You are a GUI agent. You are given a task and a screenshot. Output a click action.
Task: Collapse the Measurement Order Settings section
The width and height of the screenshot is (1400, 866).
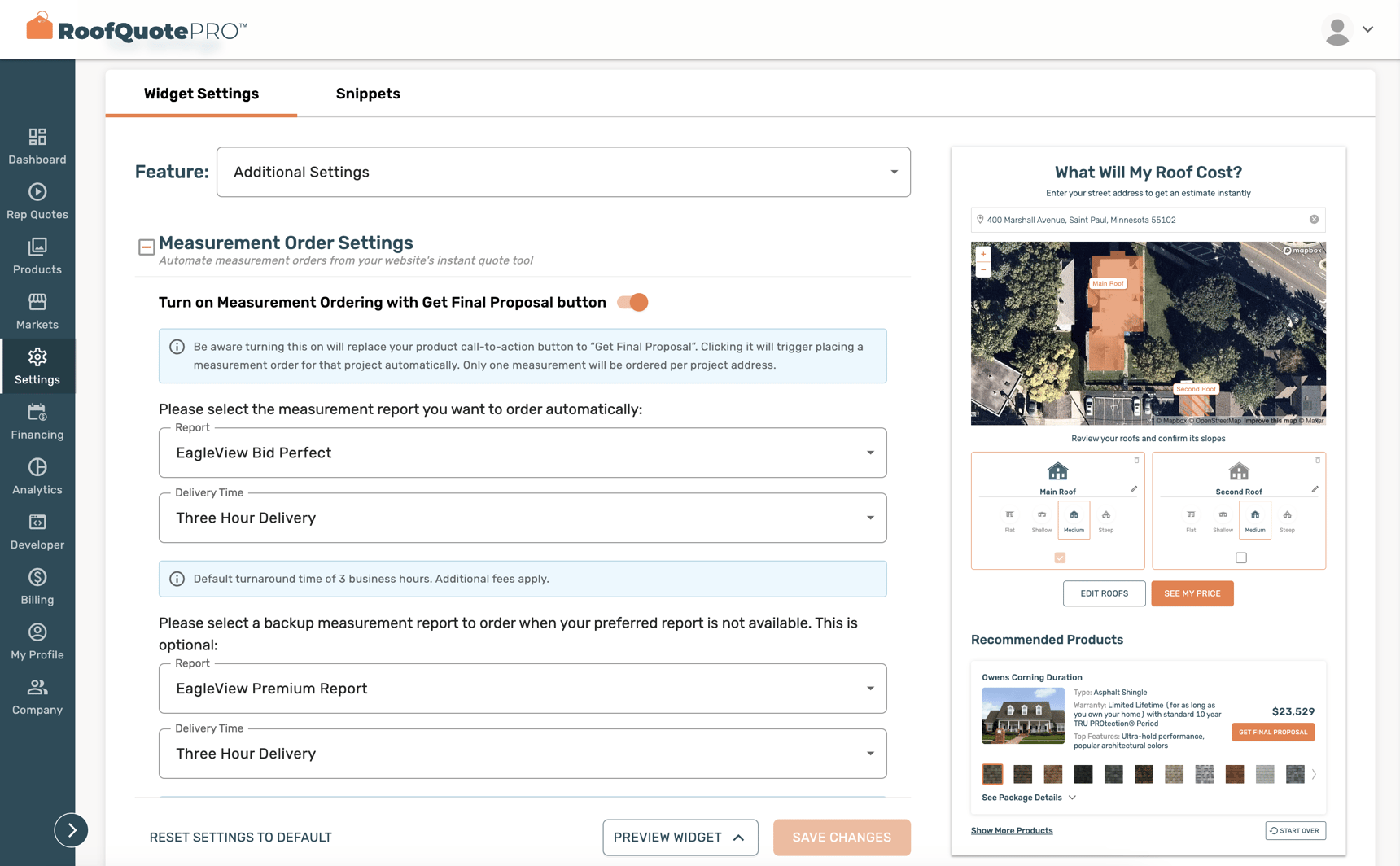147,247
